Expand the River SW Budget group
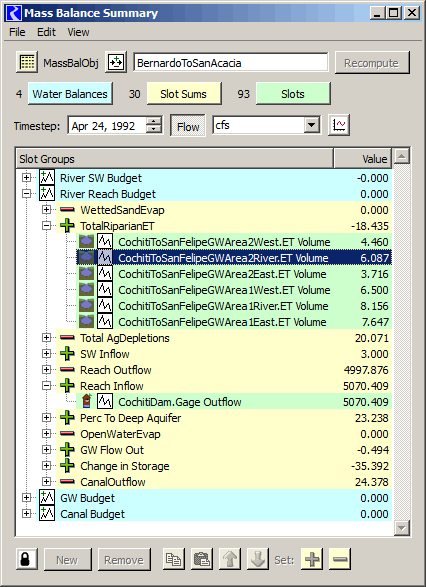The height and width of the screenshot is (587, 426). [x=27, y=177]
